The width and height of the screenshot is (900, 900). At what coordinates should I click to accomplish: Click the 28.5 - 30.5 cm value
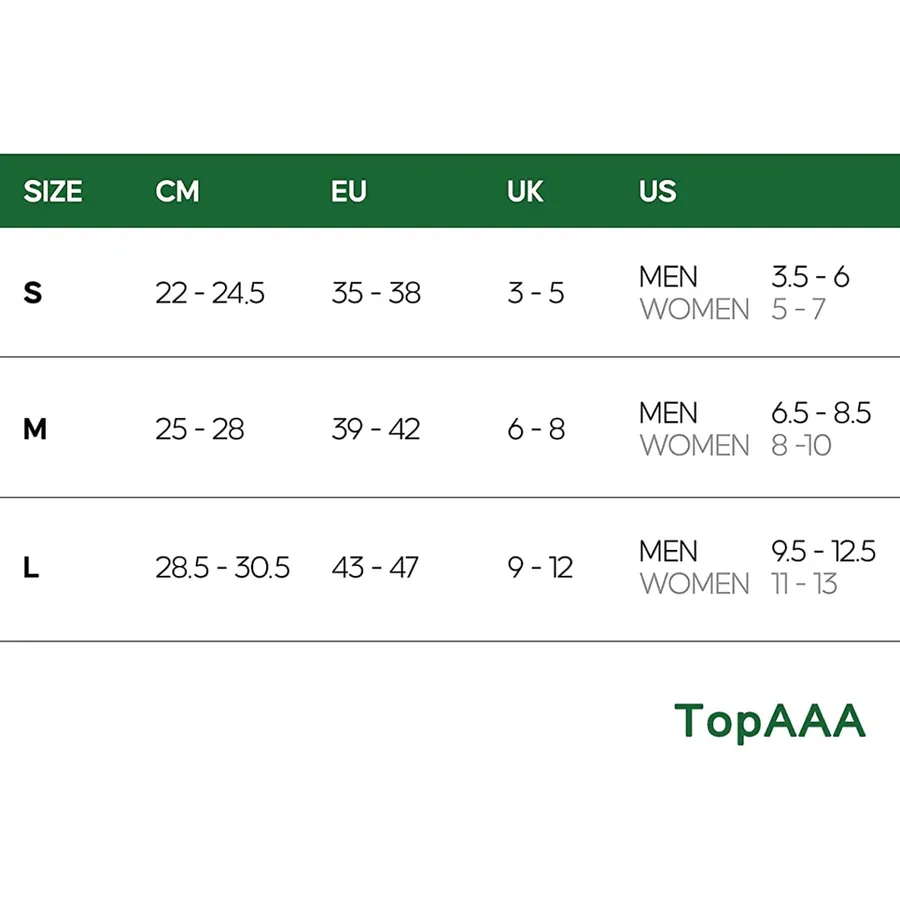(x=223, y=568)
